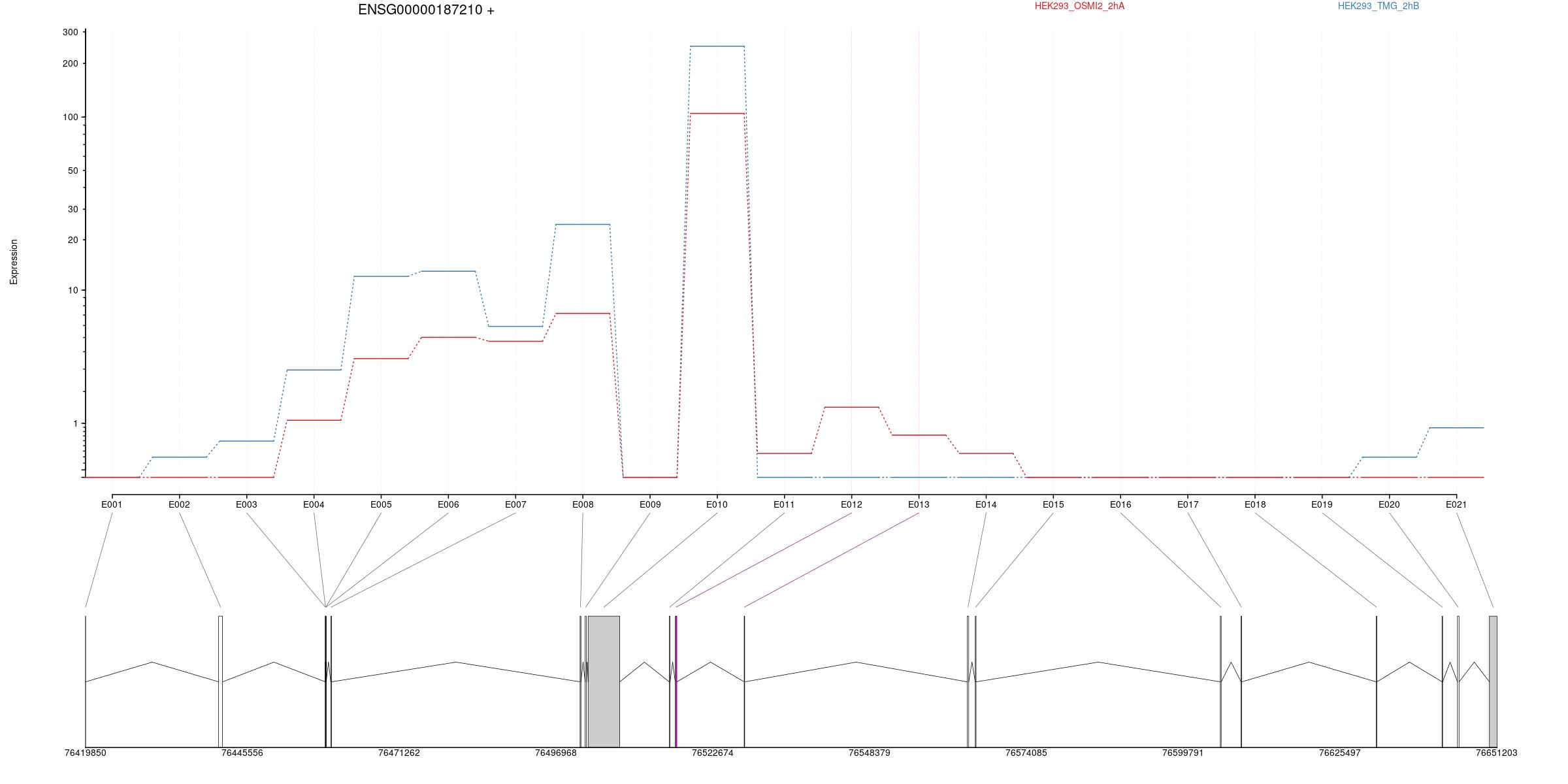Click exon label E011
Screen dimensions: 1568x784
tap(784, 504)
